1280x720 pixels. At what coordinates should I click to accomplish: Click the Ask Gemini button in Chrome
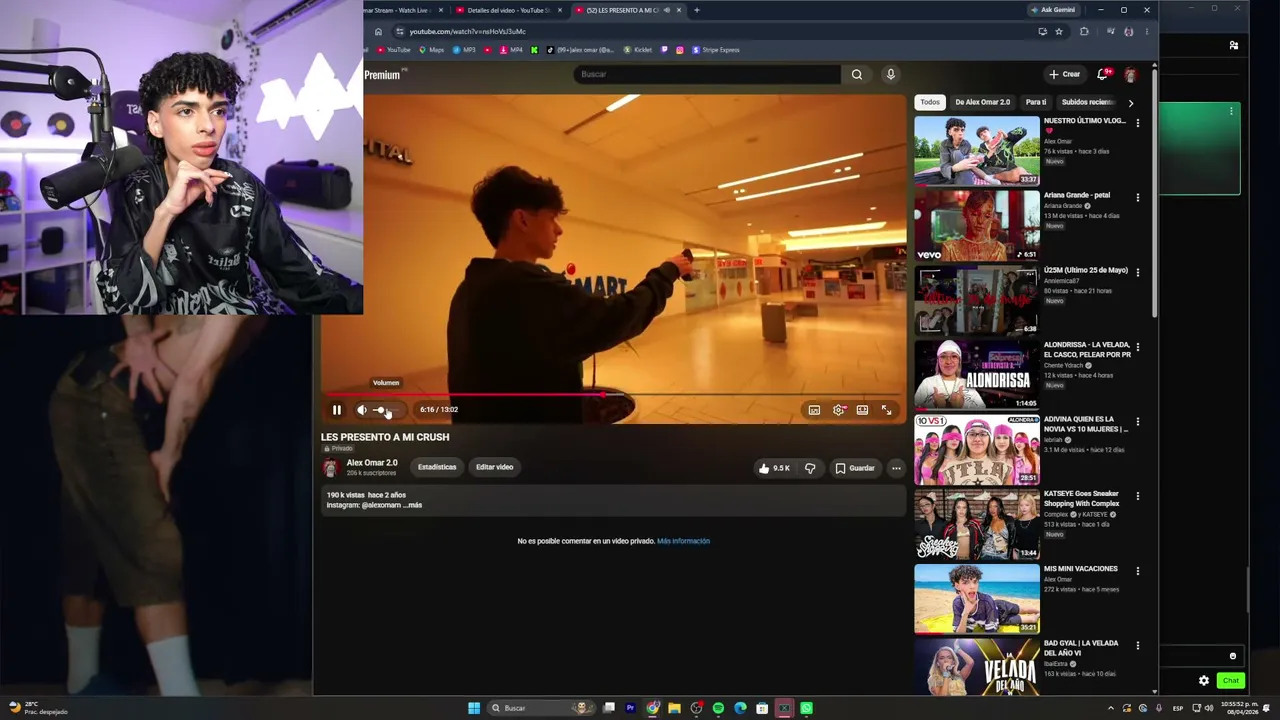(1054, 10)
